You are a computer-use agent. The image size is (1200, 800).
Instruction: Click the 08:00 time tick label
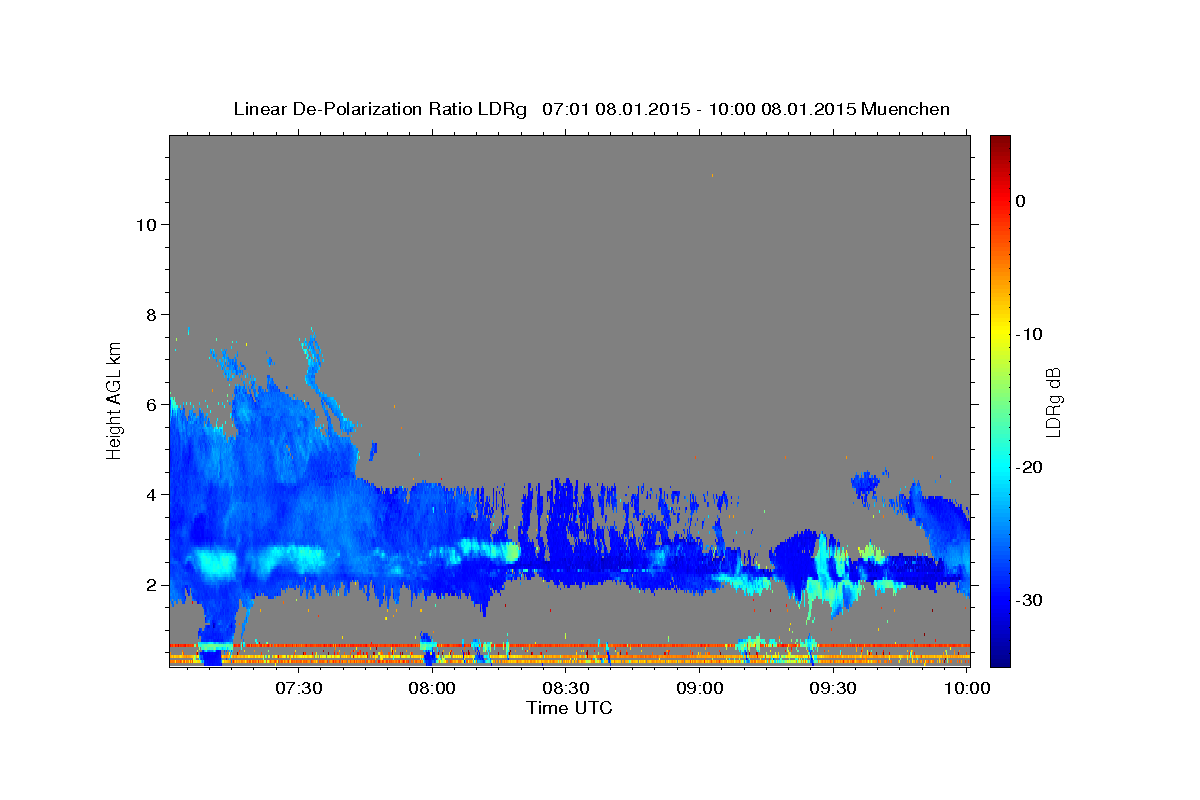pos(433,688)
